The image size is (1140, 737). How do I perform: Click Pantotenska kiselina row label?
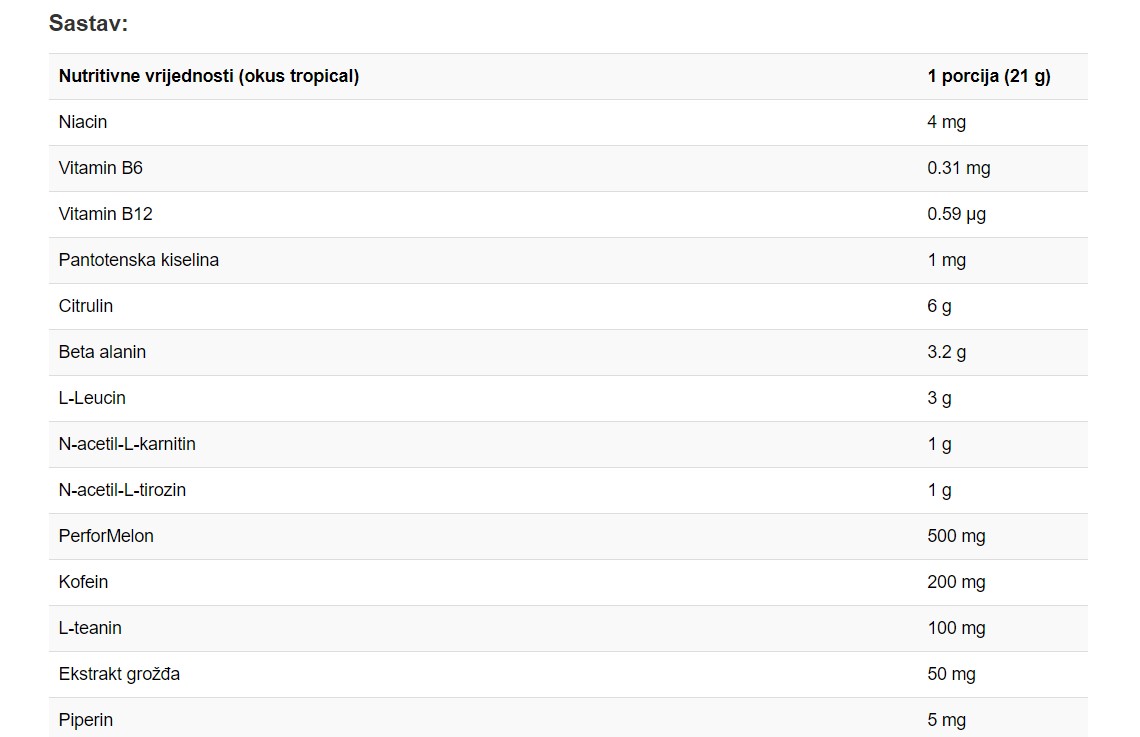tap(138, 260)
